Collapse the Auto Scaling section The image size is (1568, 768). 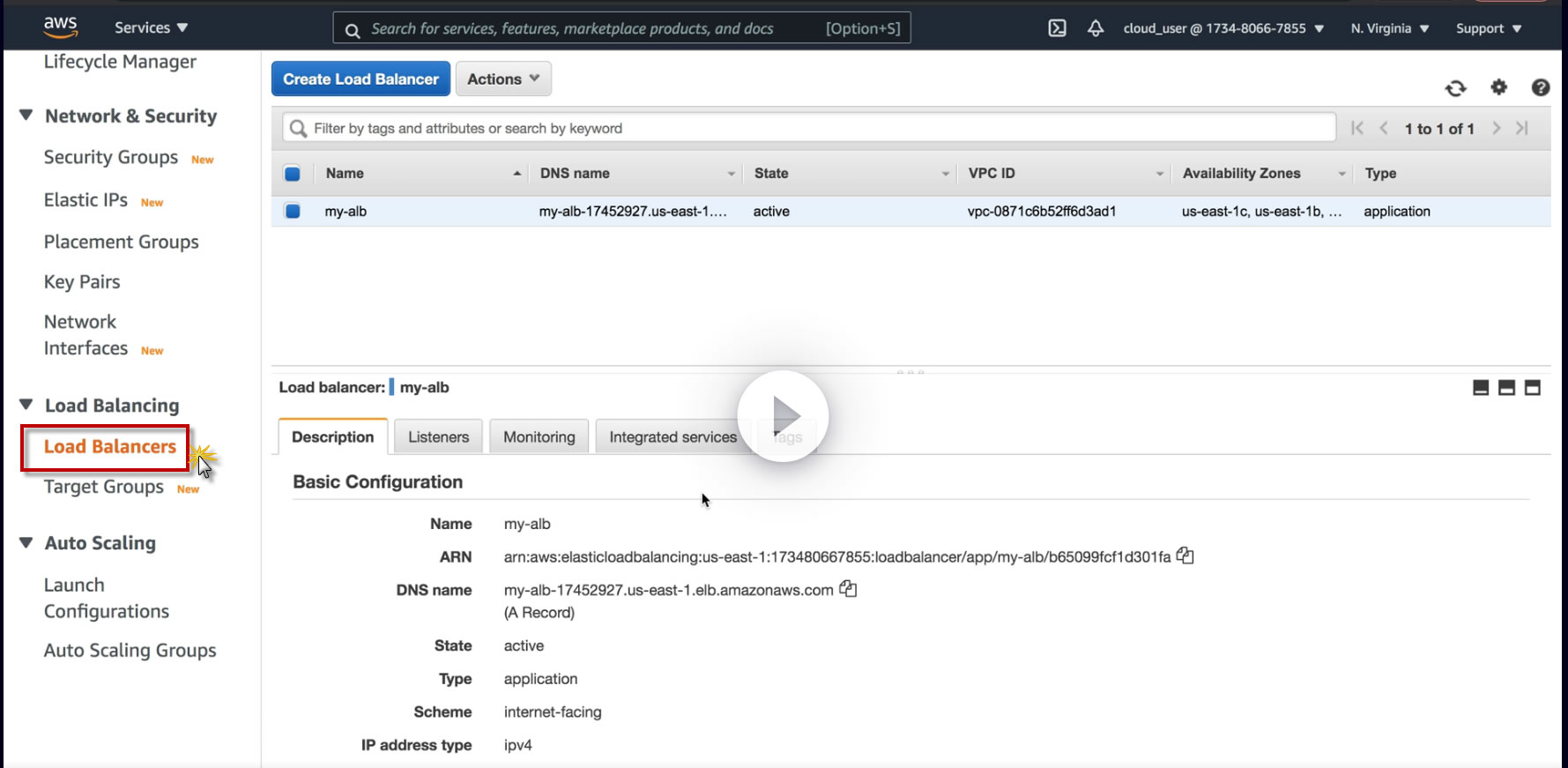click(x=26, y=542)
